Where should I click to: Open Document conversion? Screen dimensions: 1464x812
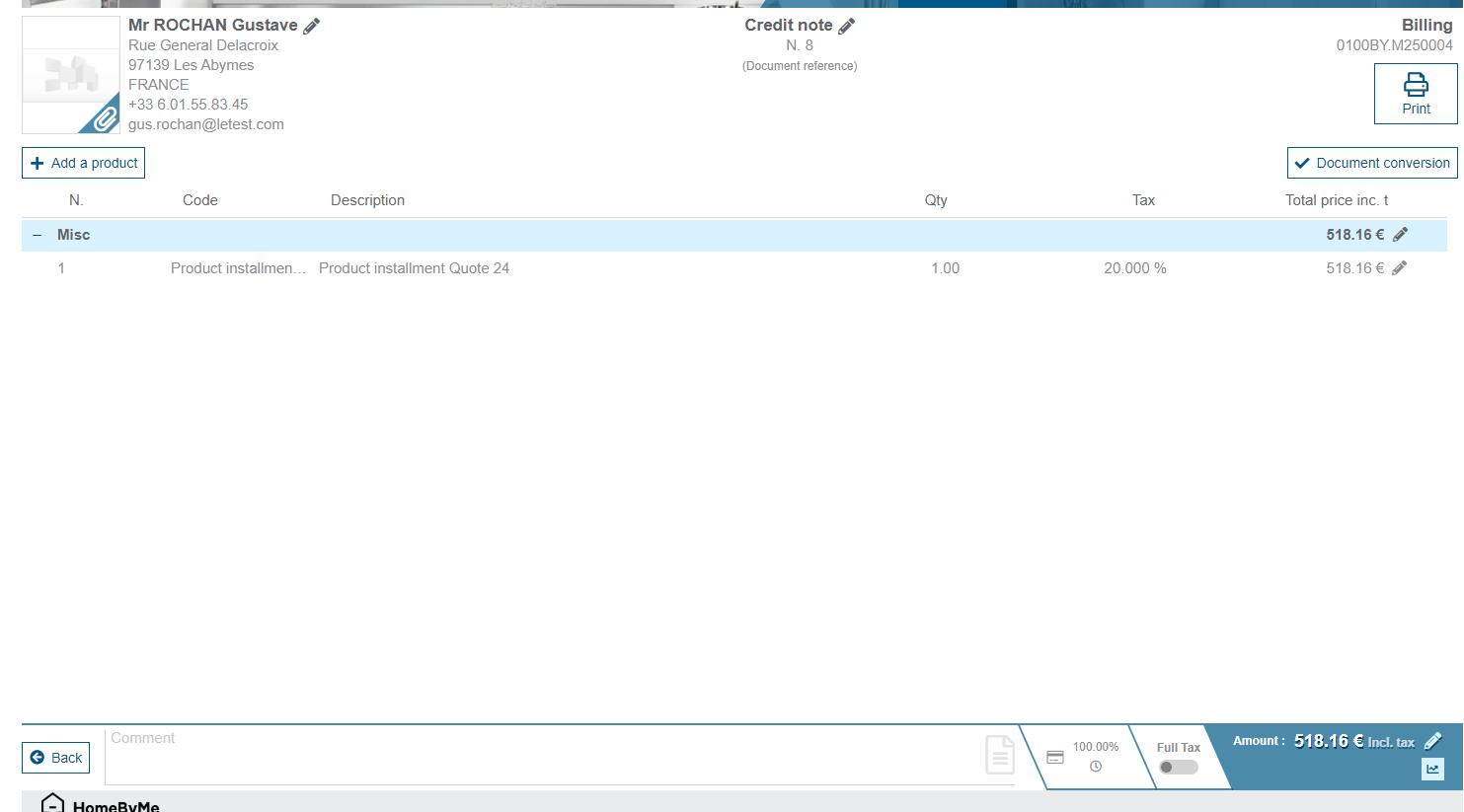click(x=1372, y=163)
